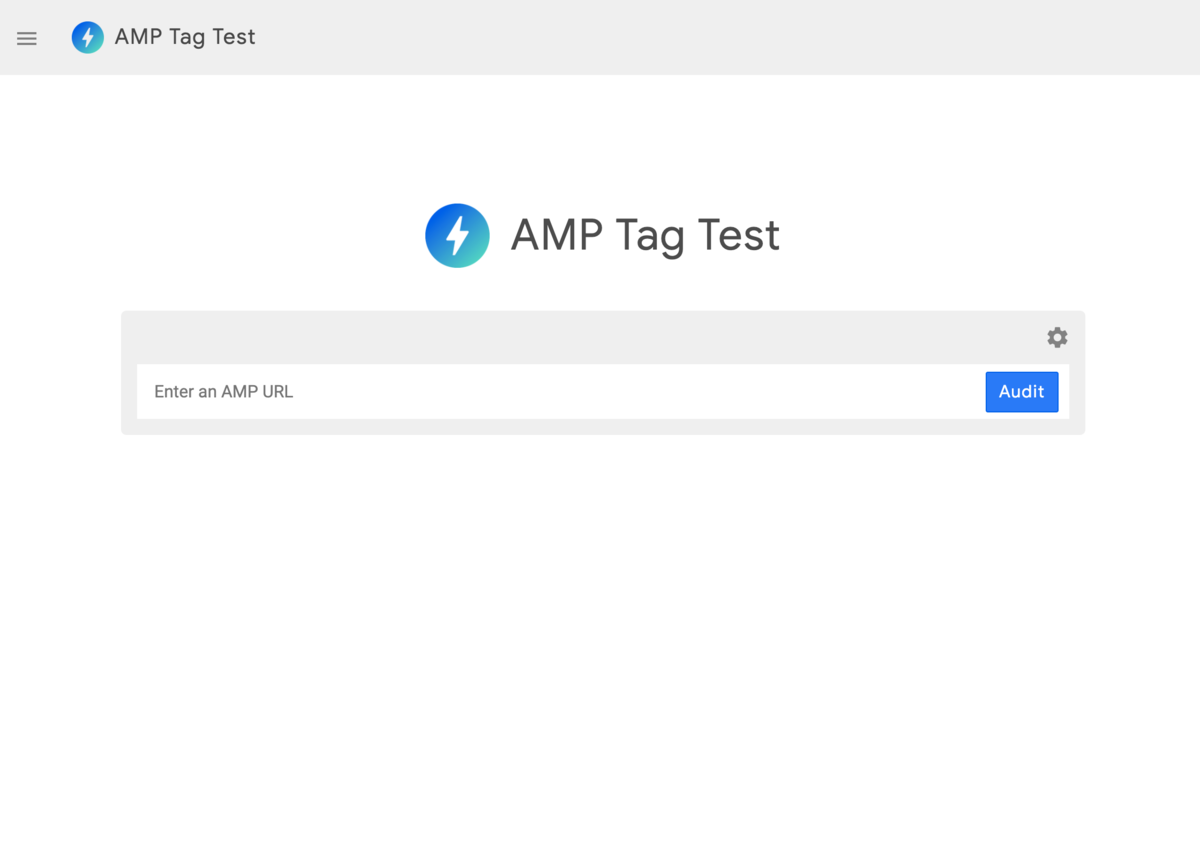Focus the "Enter an AMP URL" field
The width and height of the screenshot is (1200, 842).
560,391
